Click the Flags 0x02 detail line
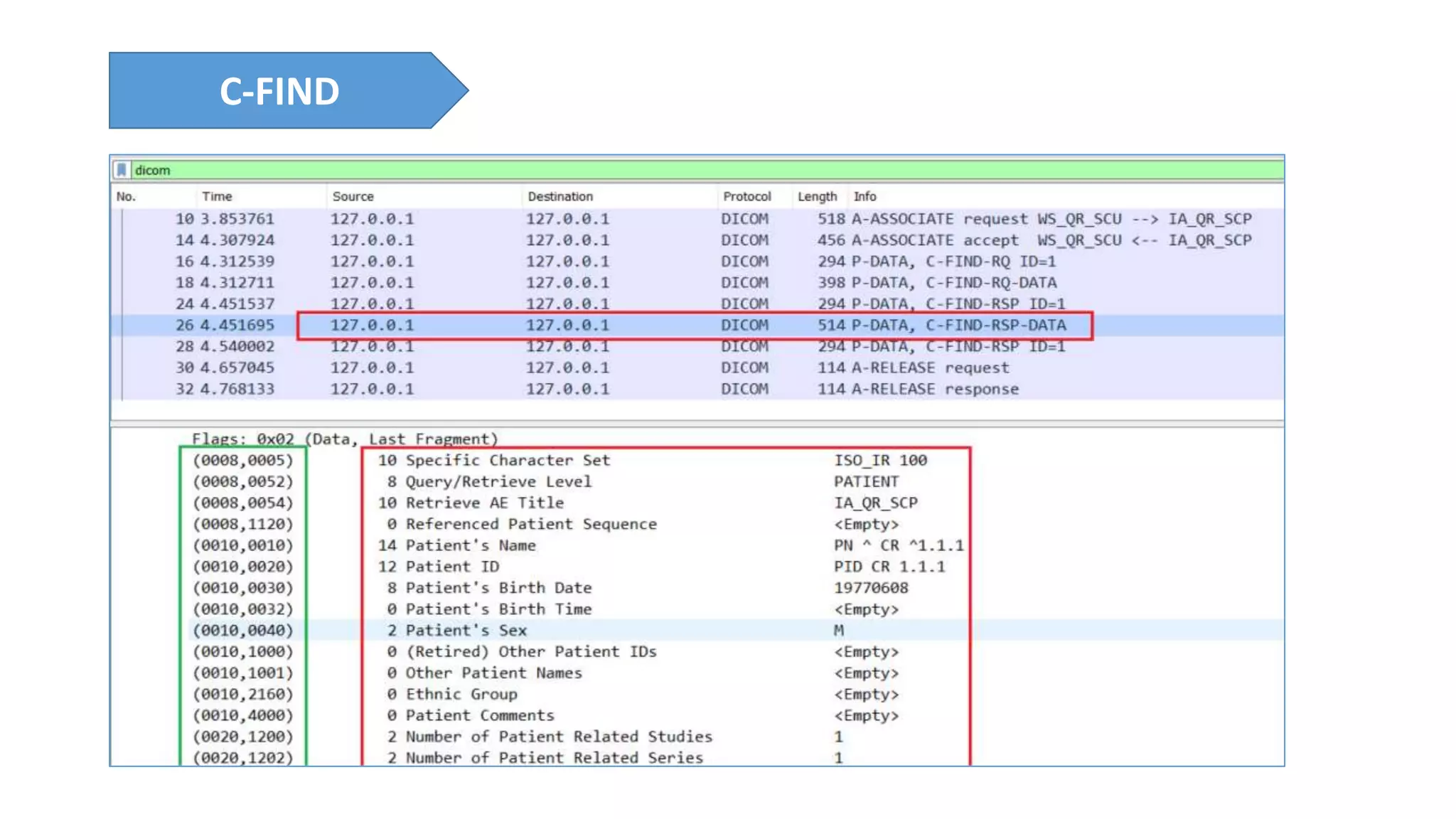The height and width of the screenshot is (819, 1456). pos(345,439)
